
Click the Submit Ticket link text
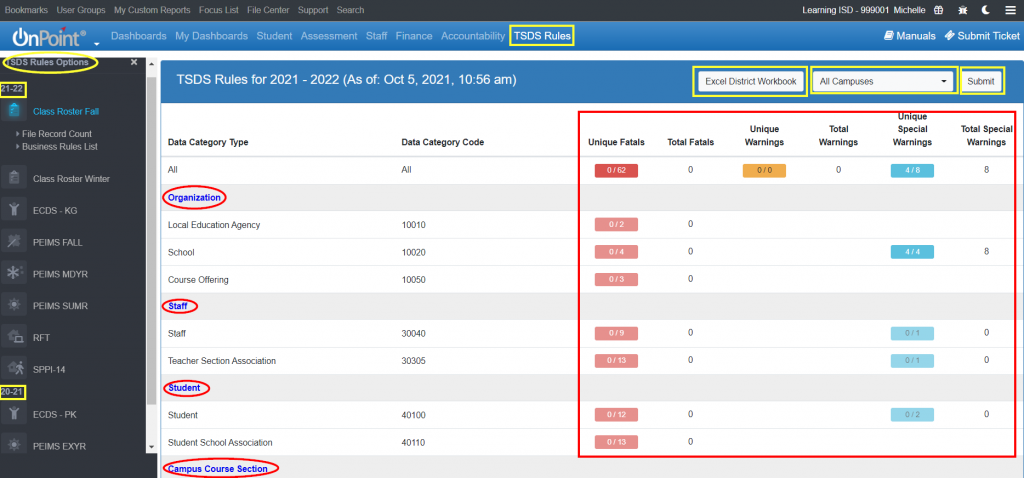coord(988,36)
